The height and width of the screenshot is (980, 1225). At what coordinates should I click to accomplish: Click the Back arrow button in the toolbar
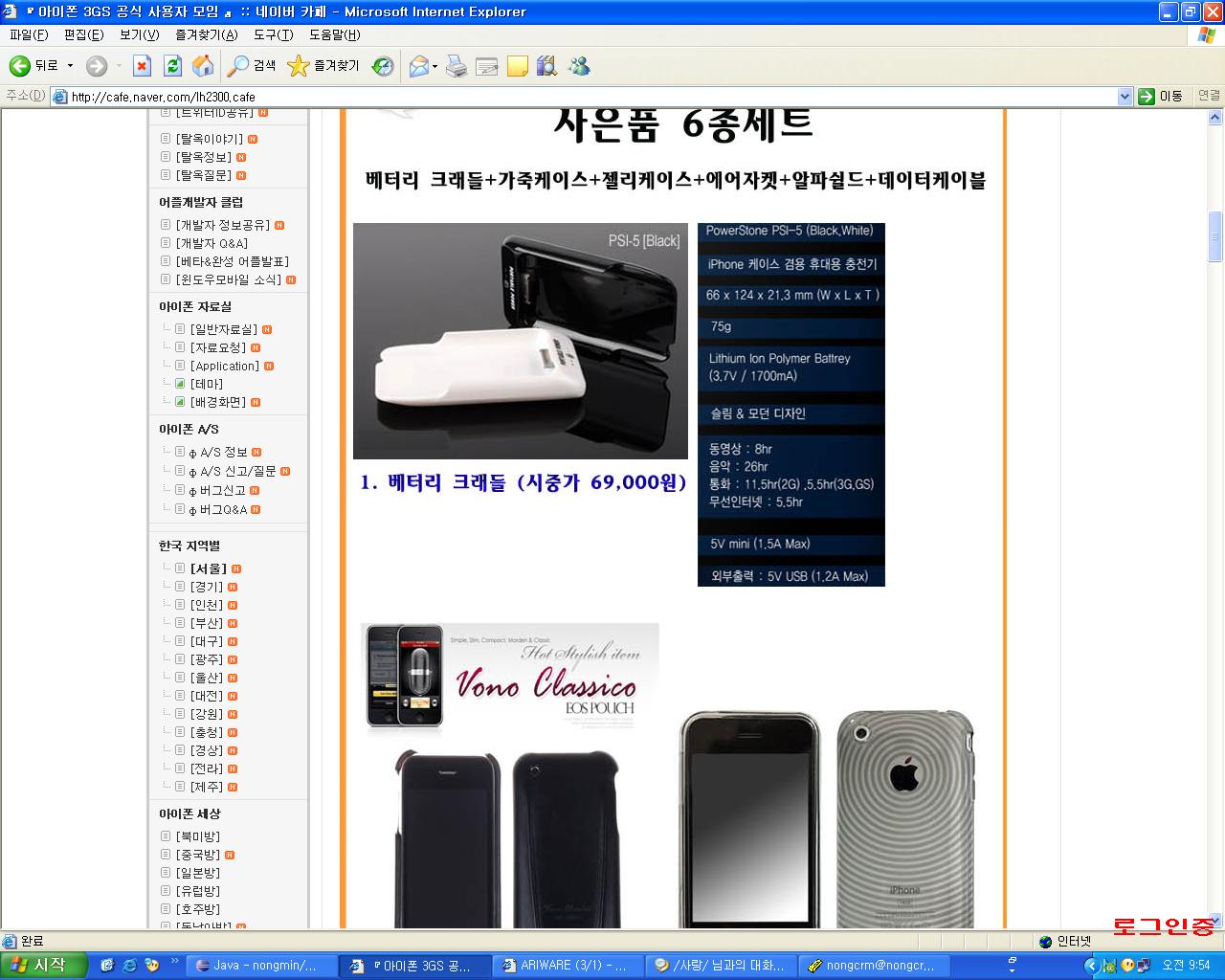point(33,66)
